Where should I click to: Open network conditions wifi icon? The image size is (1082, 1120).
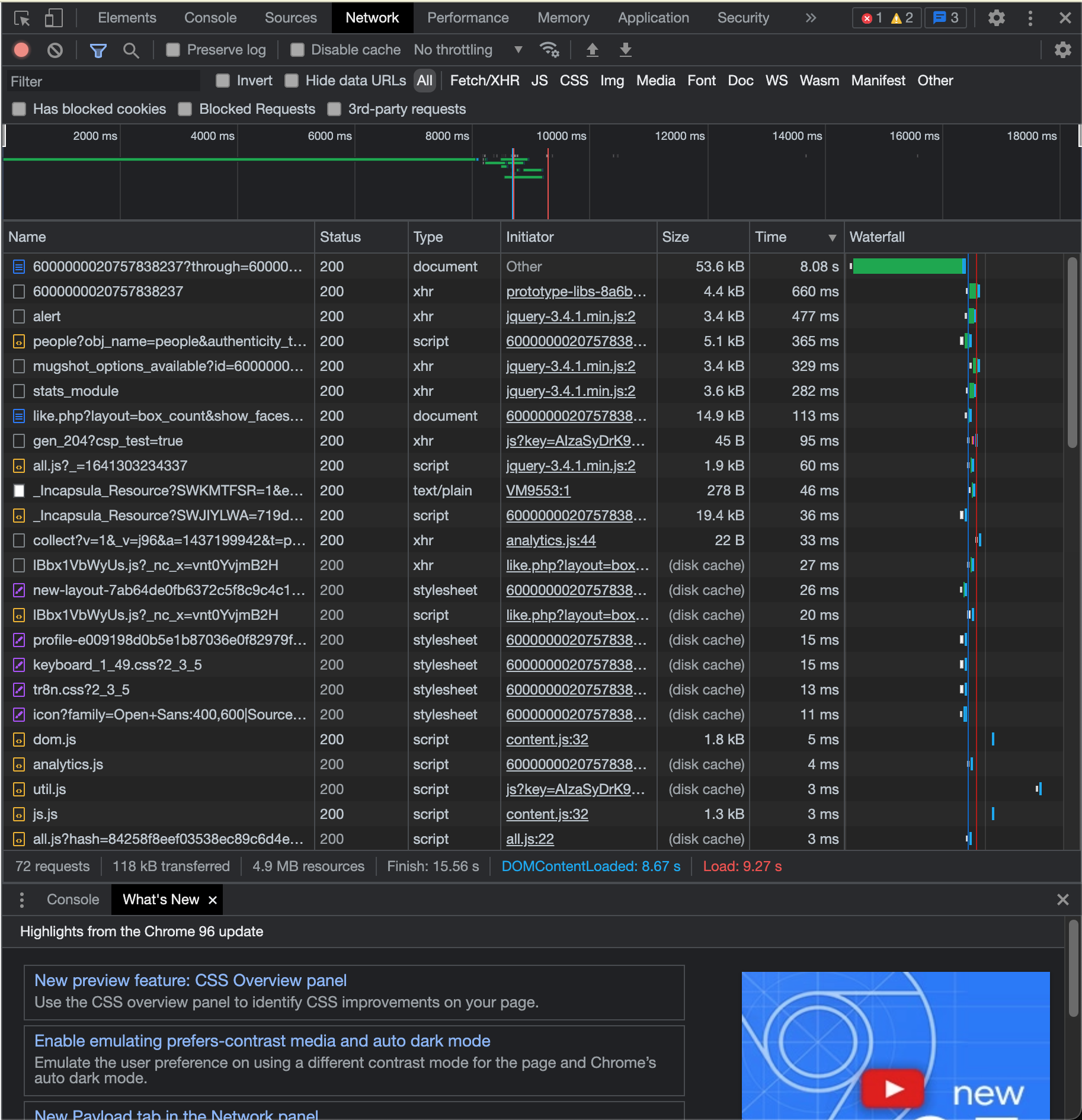pyautogui.click(x=549, y=50)
